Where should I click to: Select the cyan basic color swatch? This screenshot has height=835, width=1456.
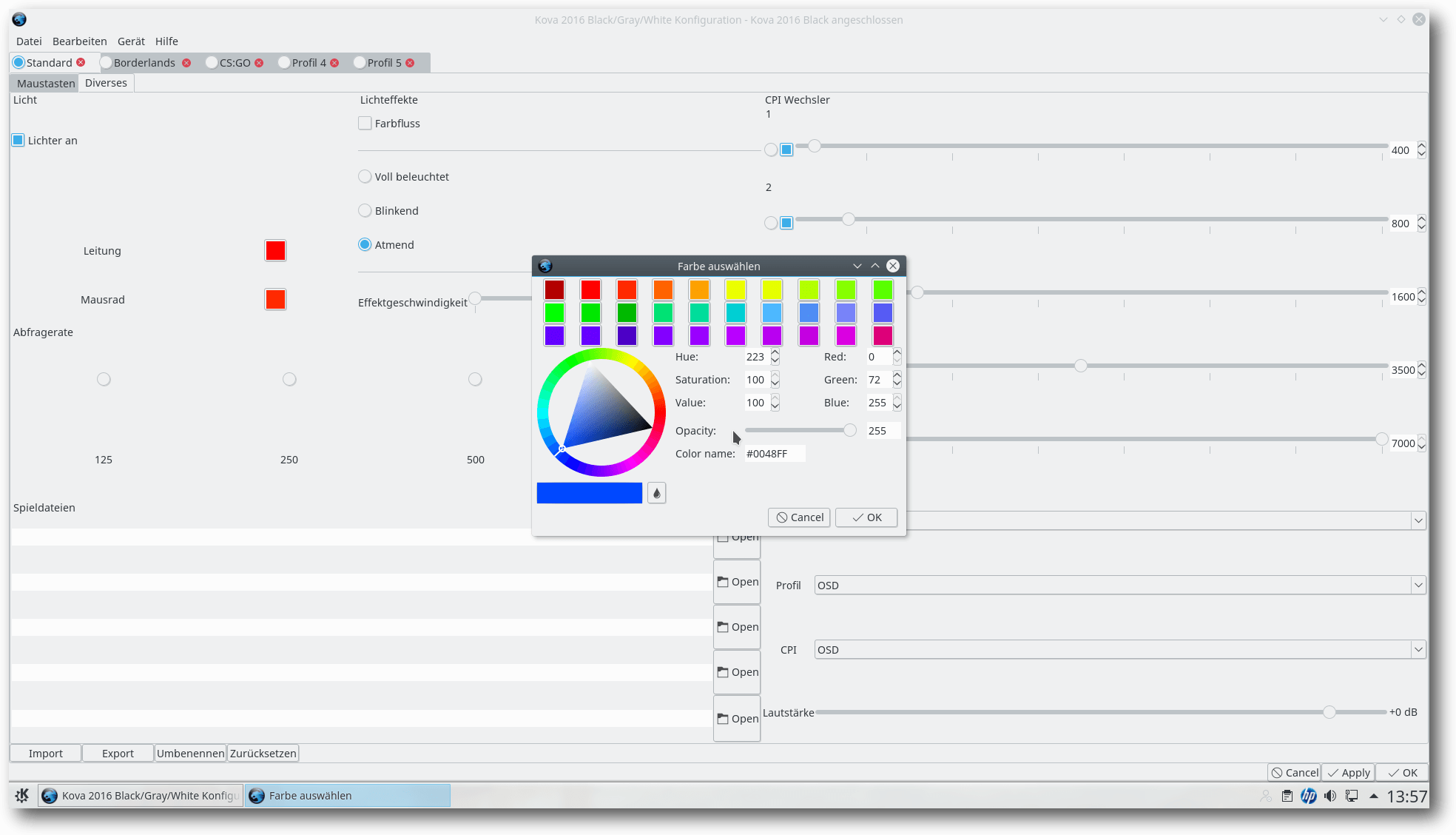pyautogui.click(x=735, y=312)
